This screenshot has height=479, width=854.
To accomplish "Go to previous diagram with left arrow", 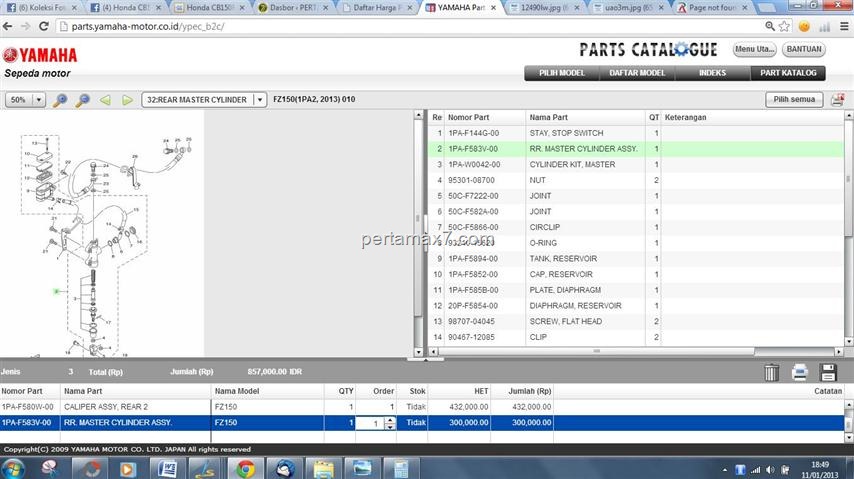I will (x=105, y=100).
